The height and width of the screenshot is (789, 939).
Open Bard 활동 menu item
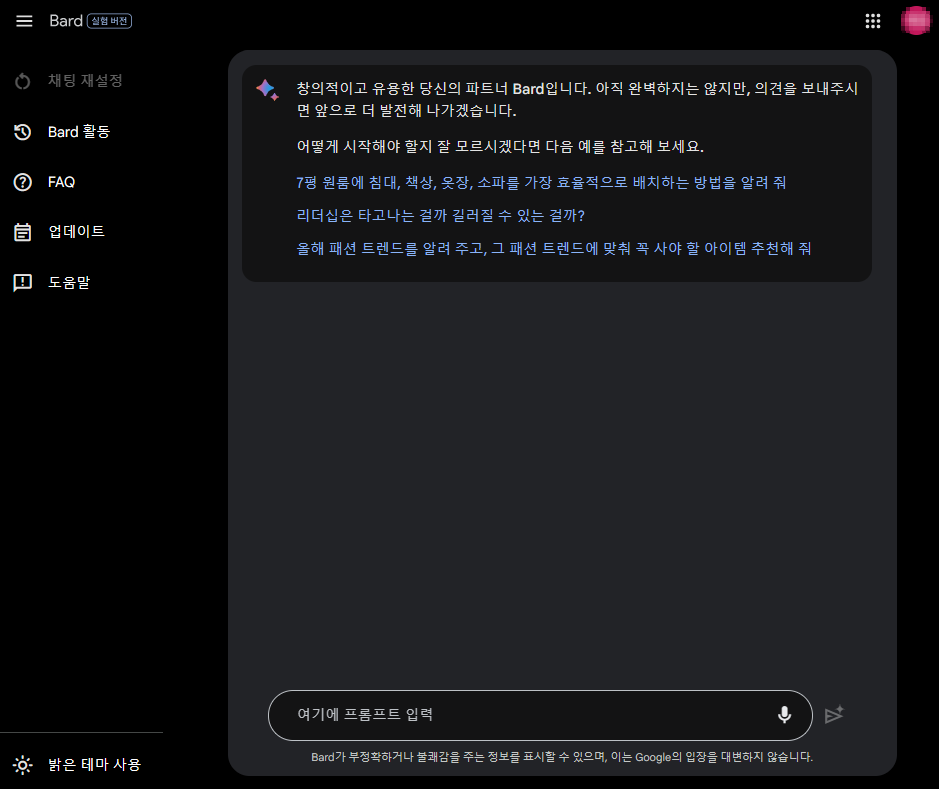point(81,132)
